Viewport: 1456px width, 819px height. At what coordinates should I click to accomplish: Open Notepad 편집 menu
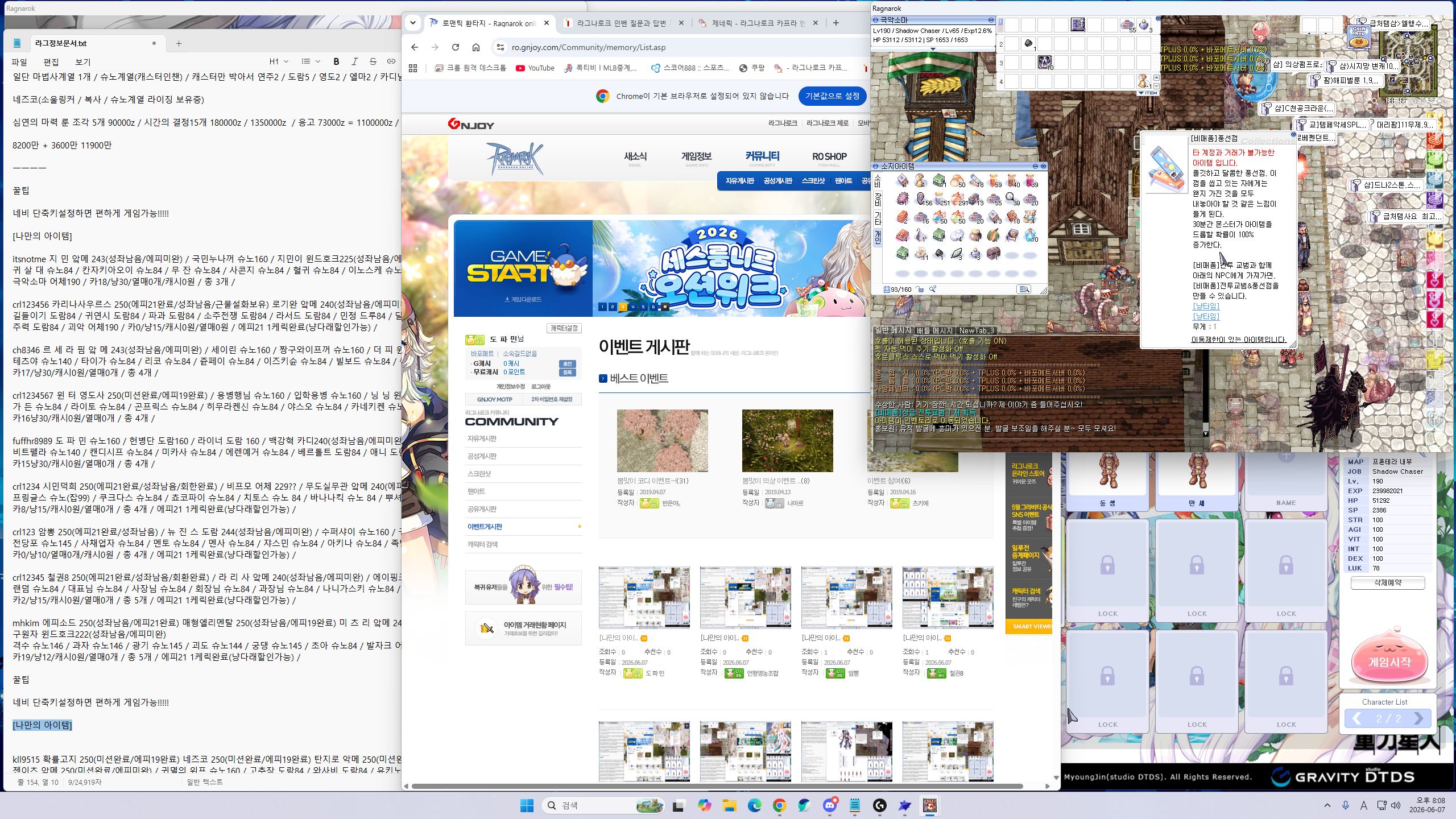tap(51, 62)
